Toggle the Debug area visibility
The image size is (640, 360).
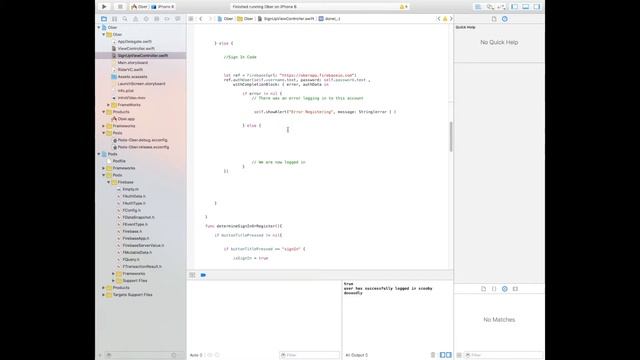526,7
